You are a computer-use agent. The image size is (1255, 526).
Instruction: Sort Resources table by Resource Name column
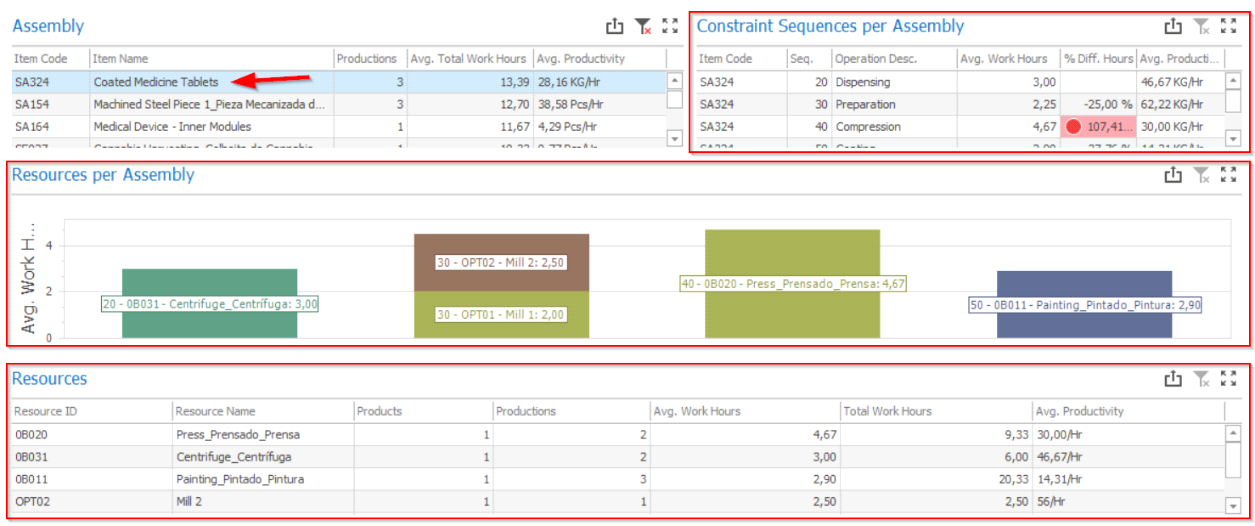tap(261, 411)
